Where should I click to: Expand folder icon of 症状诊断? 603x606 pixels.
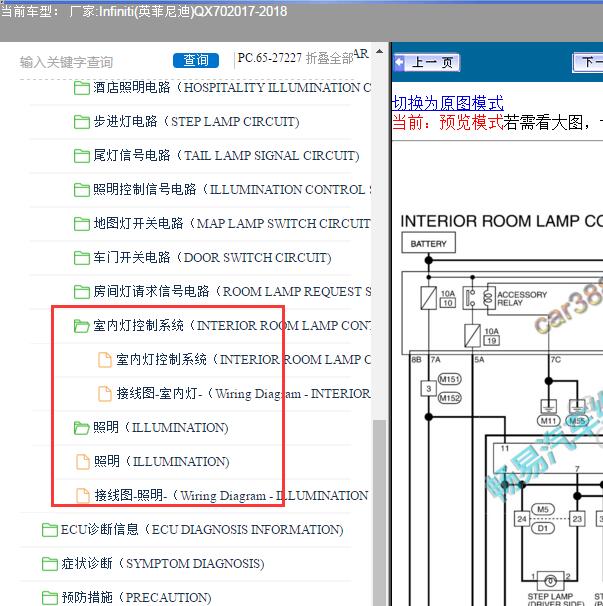pos(50,564)
